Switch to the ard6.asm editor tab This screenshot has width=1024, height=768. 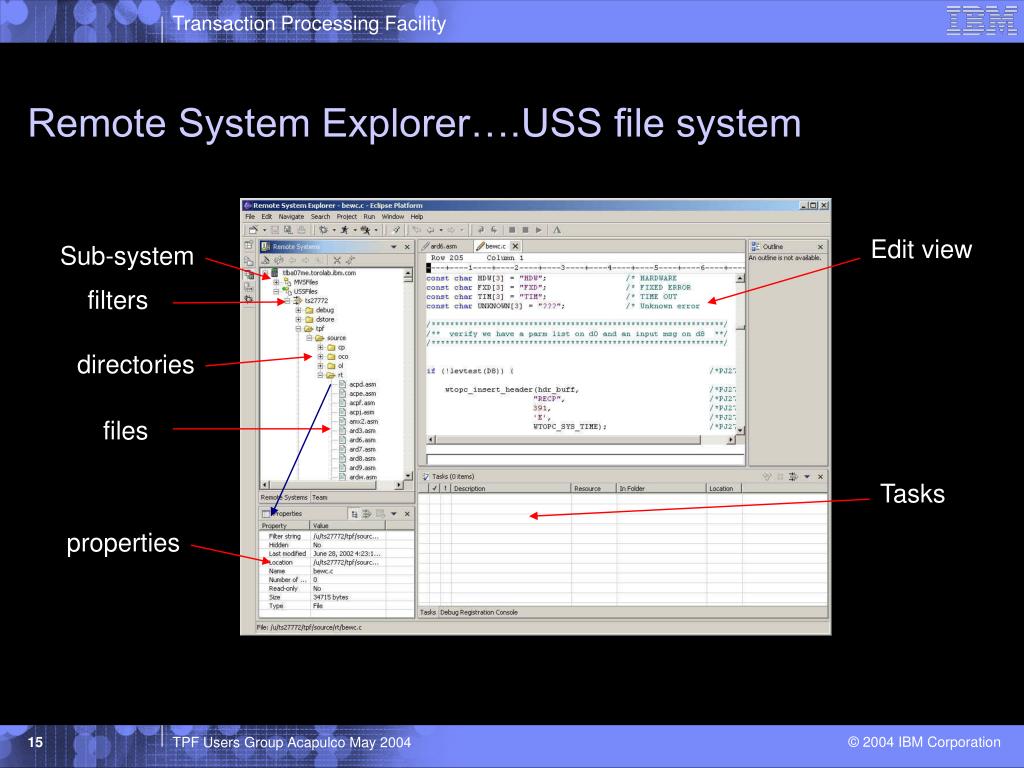[443, 246]
